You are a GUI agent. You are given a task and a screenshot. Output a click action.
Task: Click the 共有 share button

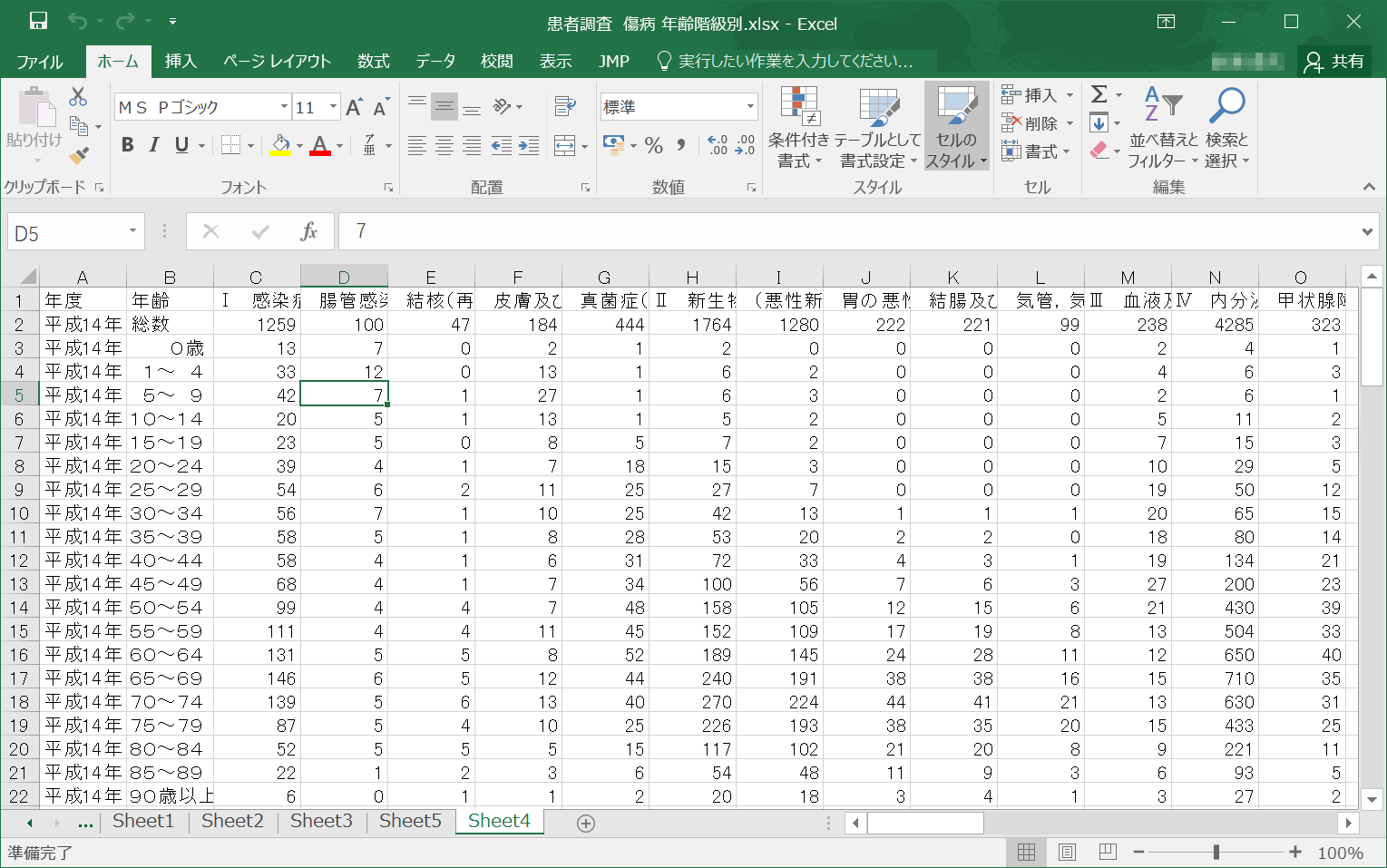(x=1334, y=62)
